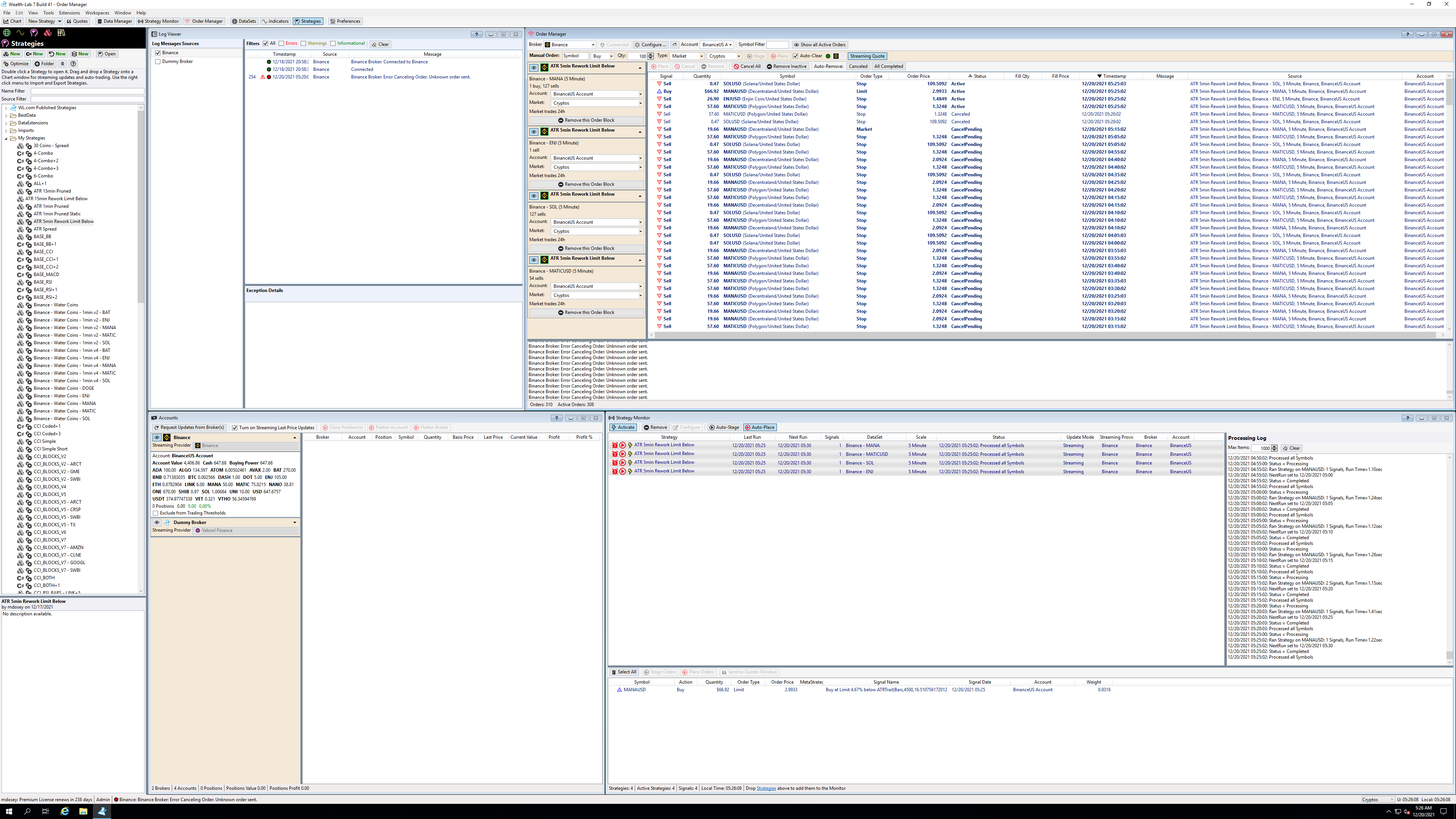This screenshot has height=819, width=1456.
Task: Click Optimize strategy button
Action: [x=16, y=64]
